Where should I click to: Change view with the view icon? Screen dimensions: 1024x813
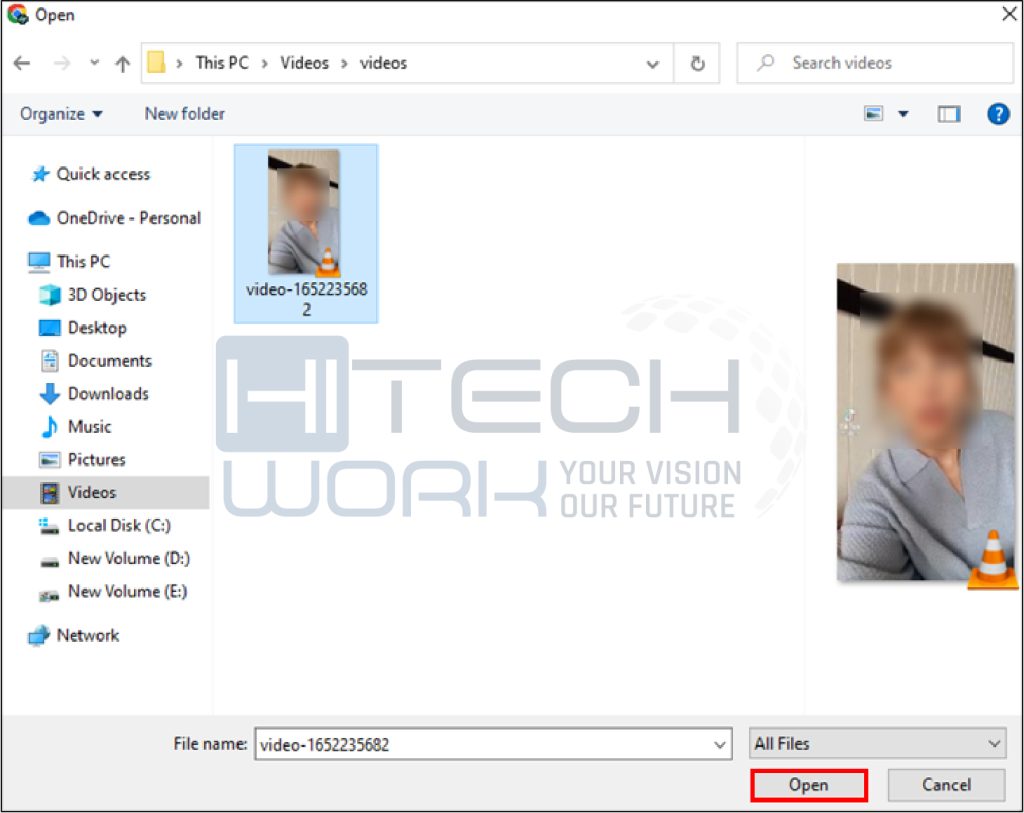873,114
